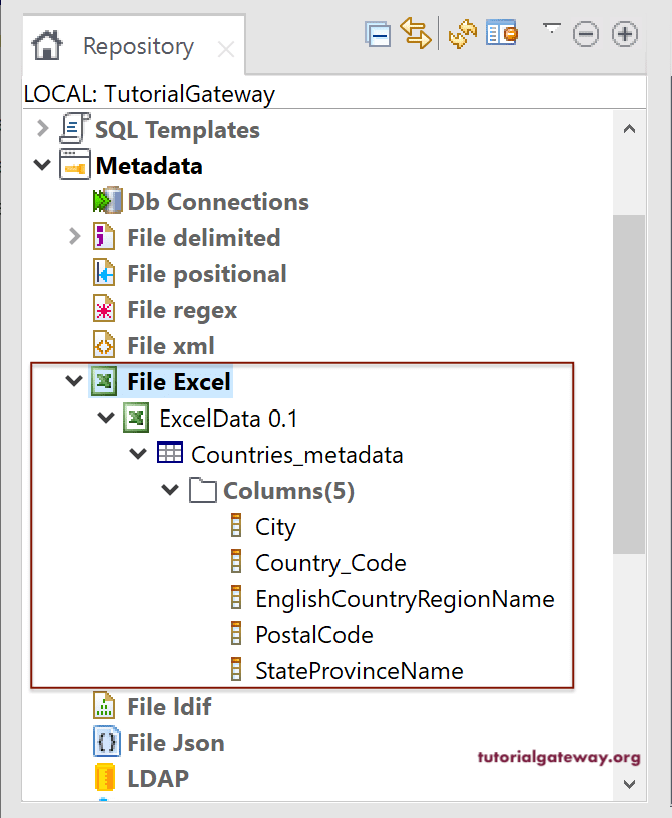Click the Refresh repository icon
This screenshot has height=818, width=672.
coord(463,34)
